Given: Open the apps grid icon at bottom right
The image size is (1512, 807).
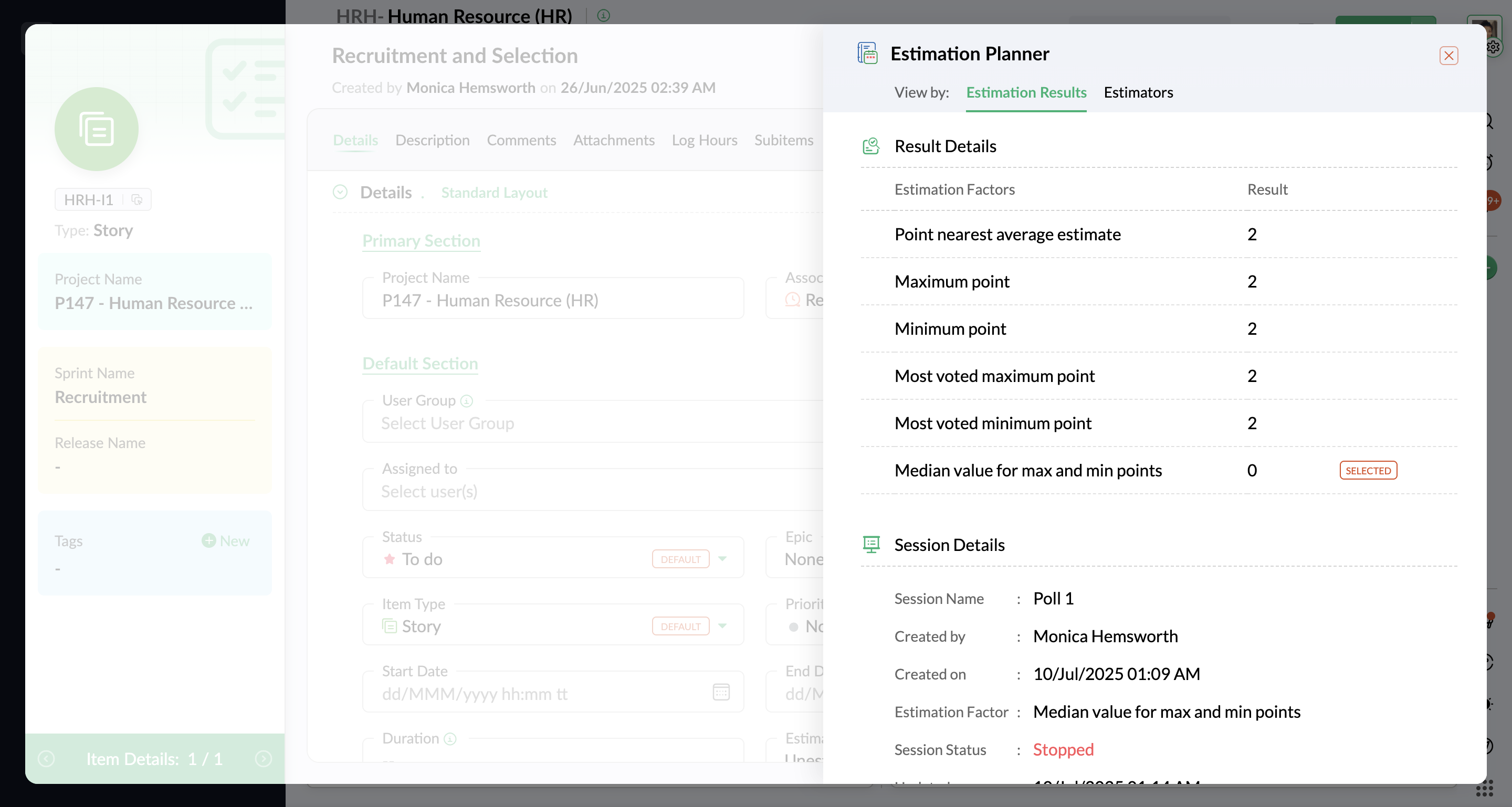Looking at the screenshot, I should click(1484, 789).
